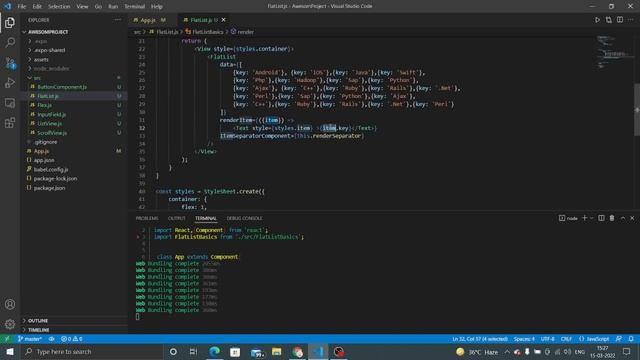Viewport: 640px width, 360px height.
Task: Open notifications bell in status bar
Action: pyautogui.click(x=631, y=339)
